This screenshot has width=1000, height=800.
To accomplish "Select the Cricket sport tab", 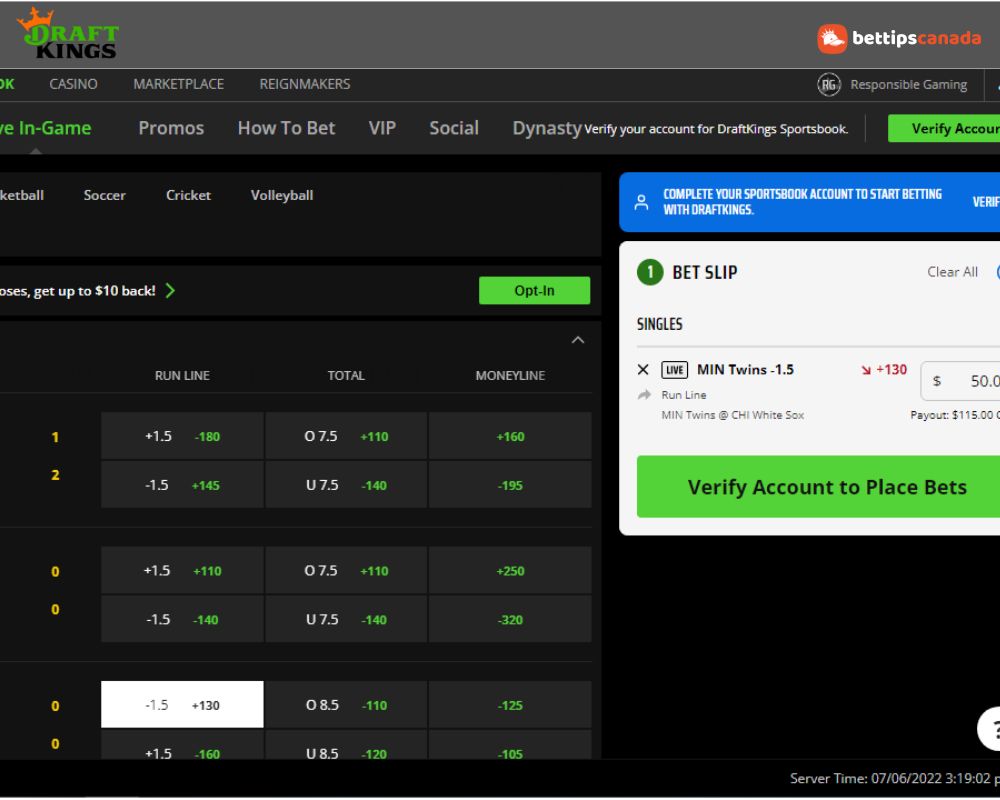I will [188, 195].
